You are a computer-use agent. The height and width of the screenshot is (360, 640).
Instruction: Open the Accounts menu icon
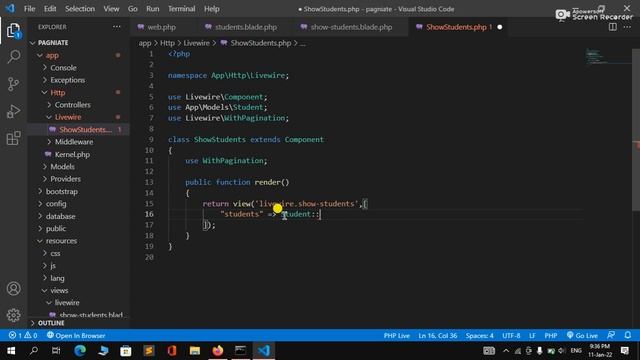click(13, 289)
